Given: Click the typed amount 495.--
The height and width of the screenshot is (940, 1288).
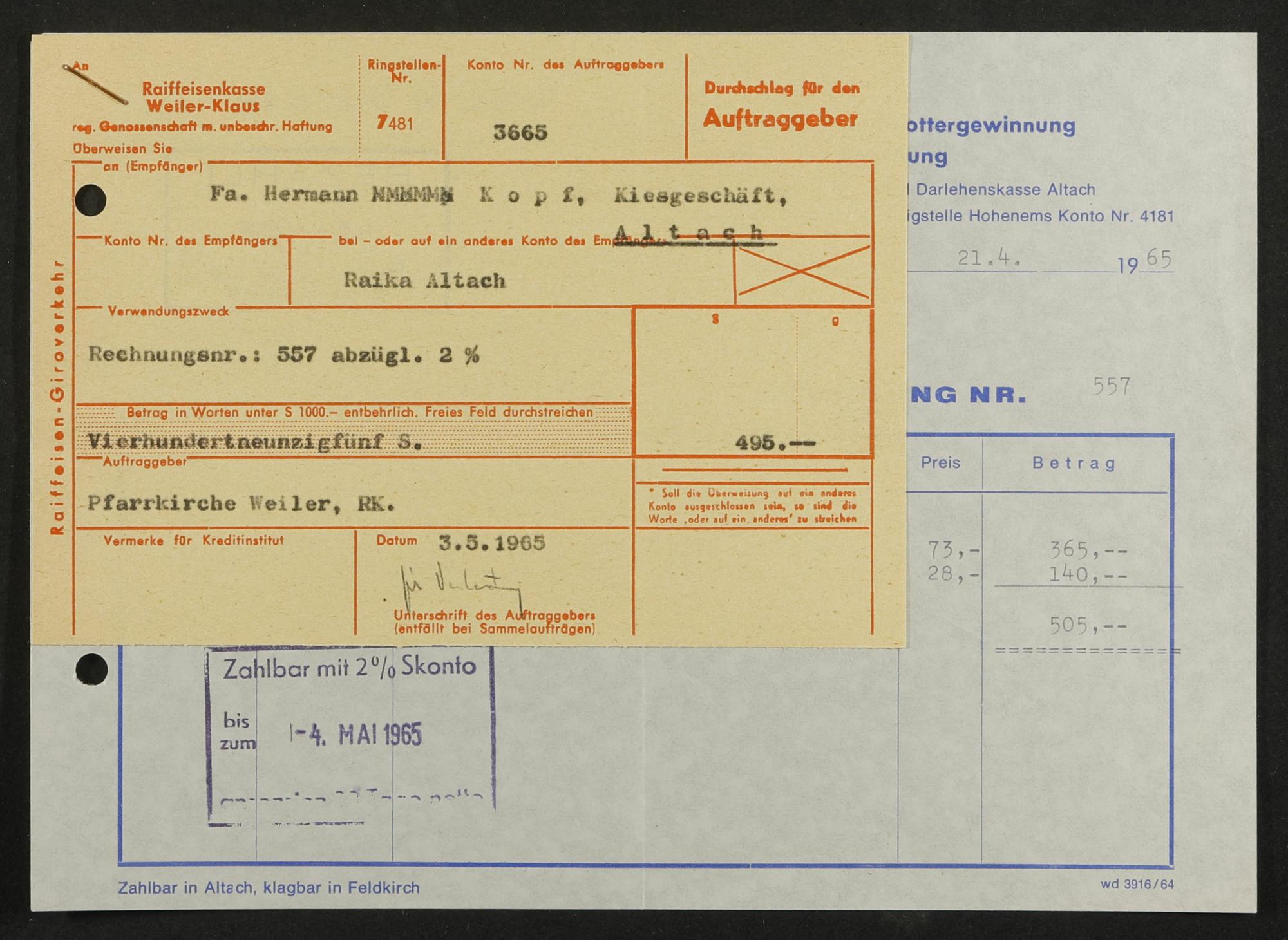Looking at the screenshot, I should 775,443.
